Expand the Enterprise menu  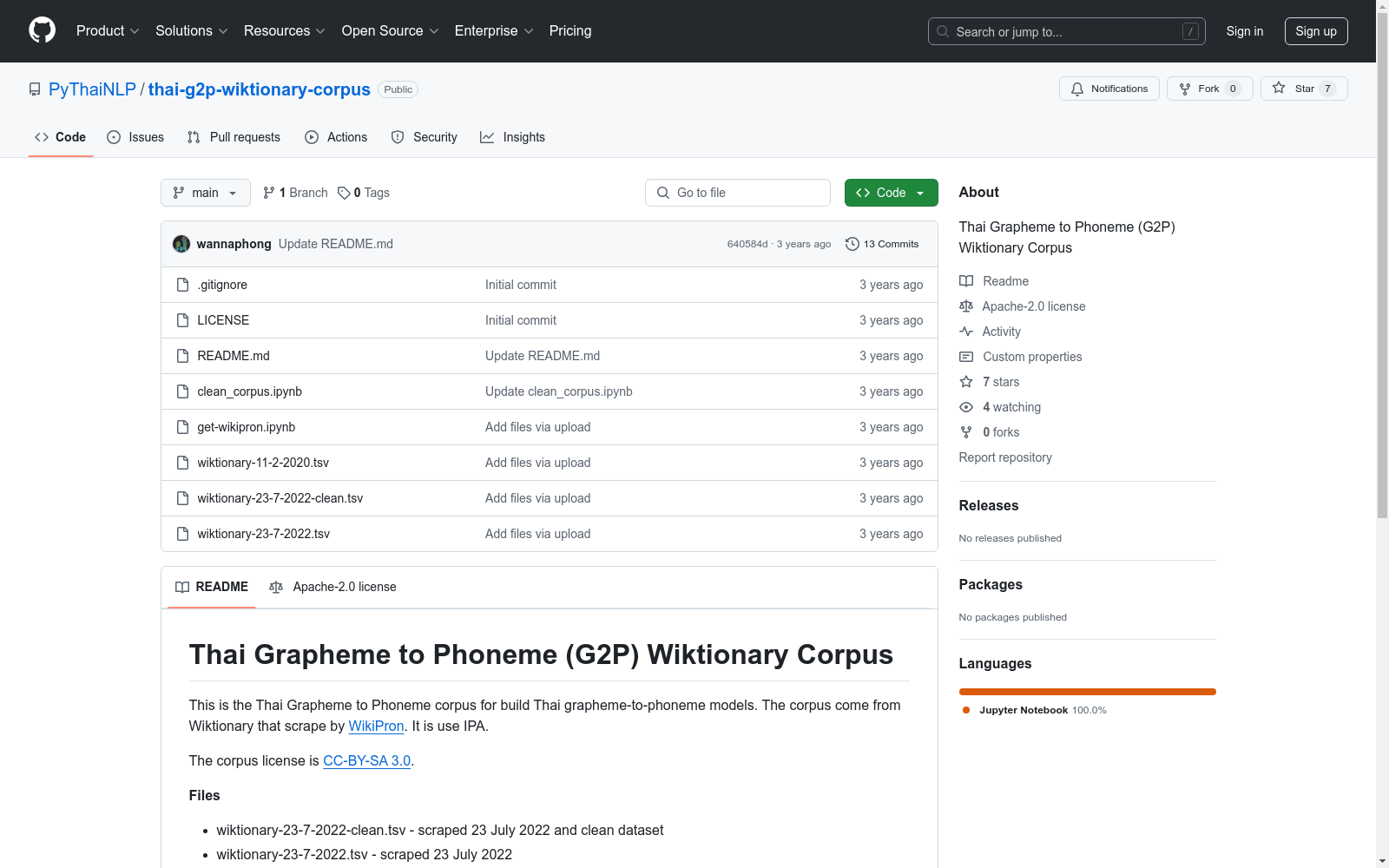click(494, 31)
